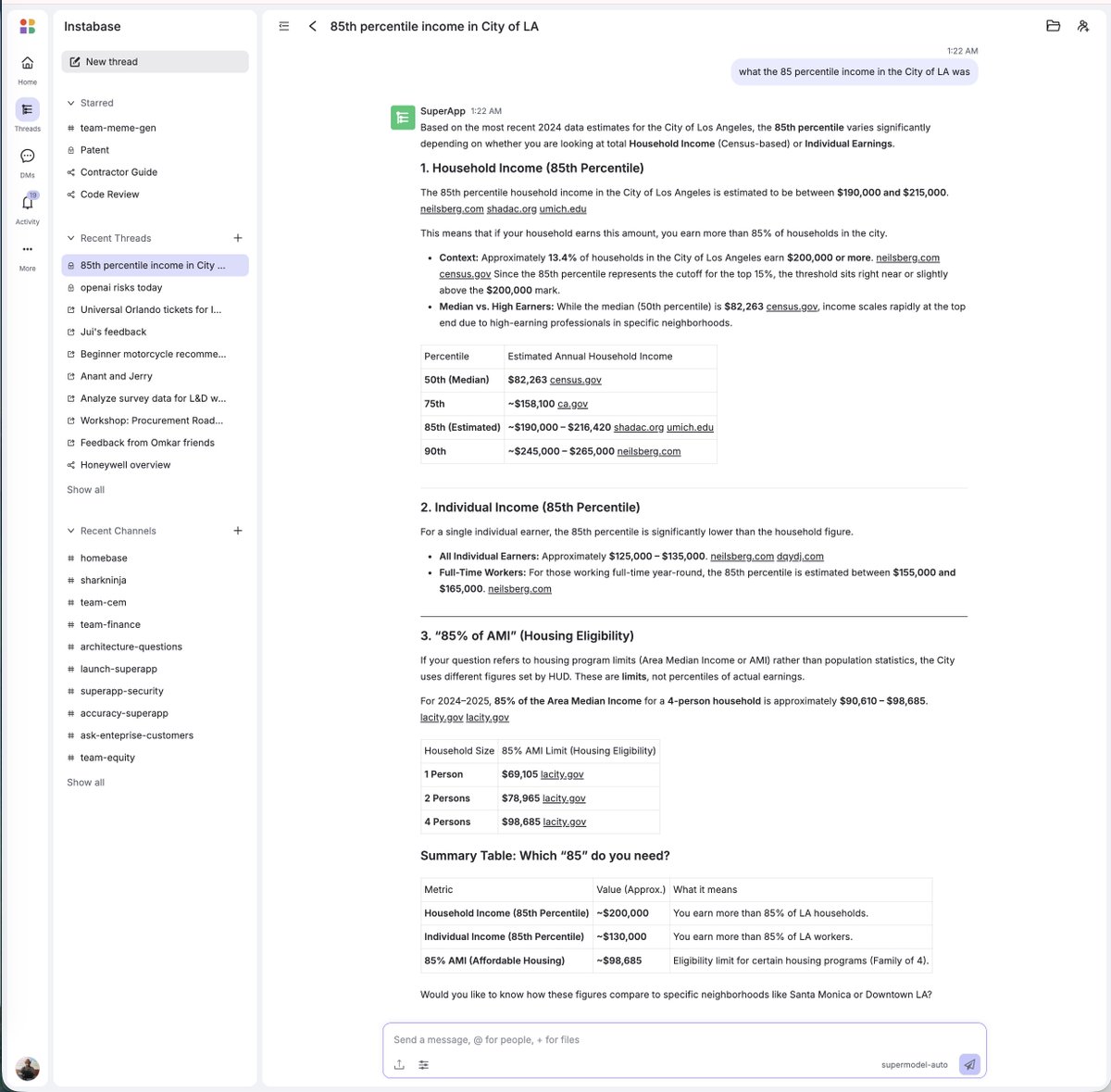1111x1092 pixels.
Task: Open the architecture-questions channel
Action: tap(156, 647)
